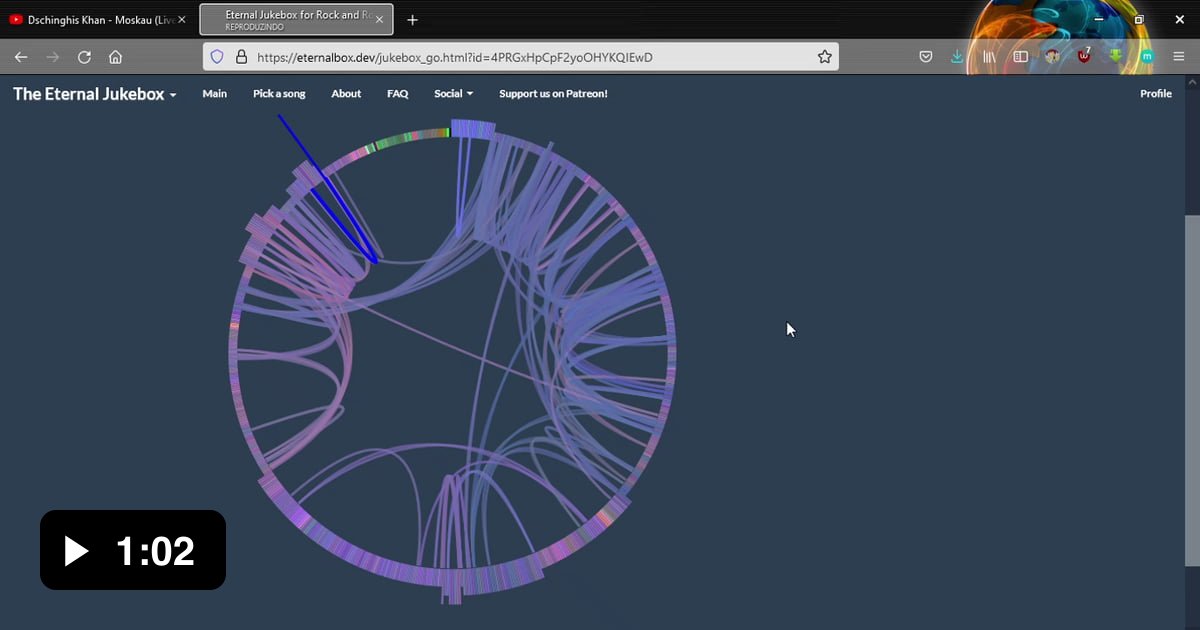
Task: Click the red extension icon with badge 7
Action: [1084, 56]
